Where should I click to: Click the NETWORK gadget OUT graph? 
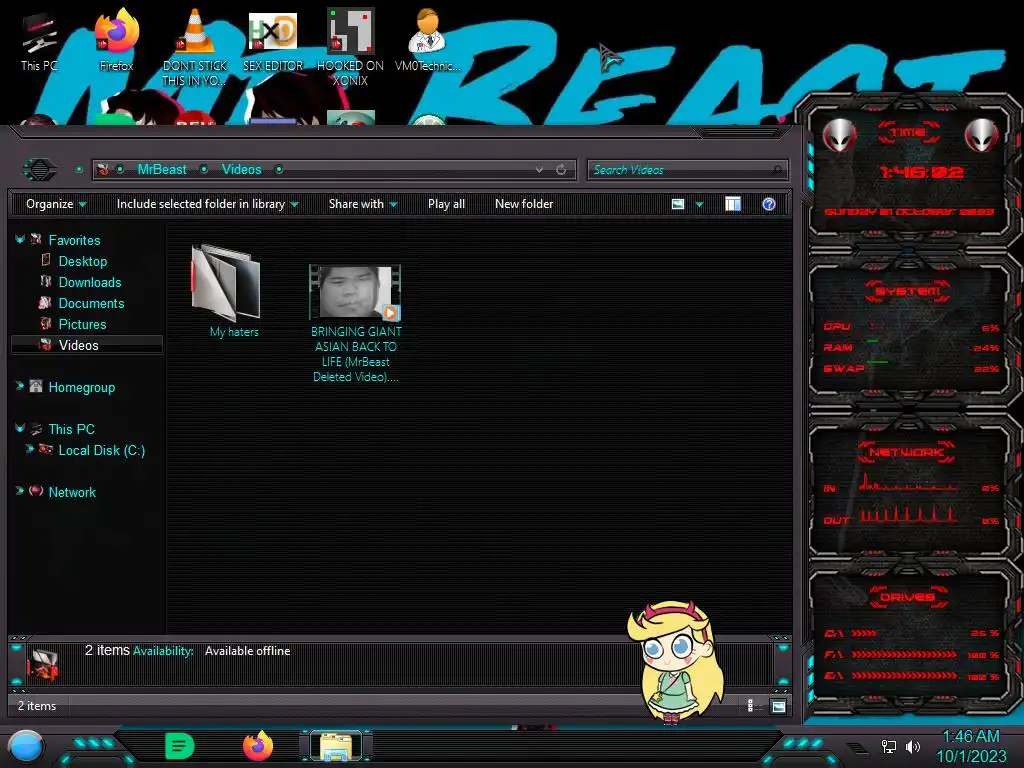point(908,514)
